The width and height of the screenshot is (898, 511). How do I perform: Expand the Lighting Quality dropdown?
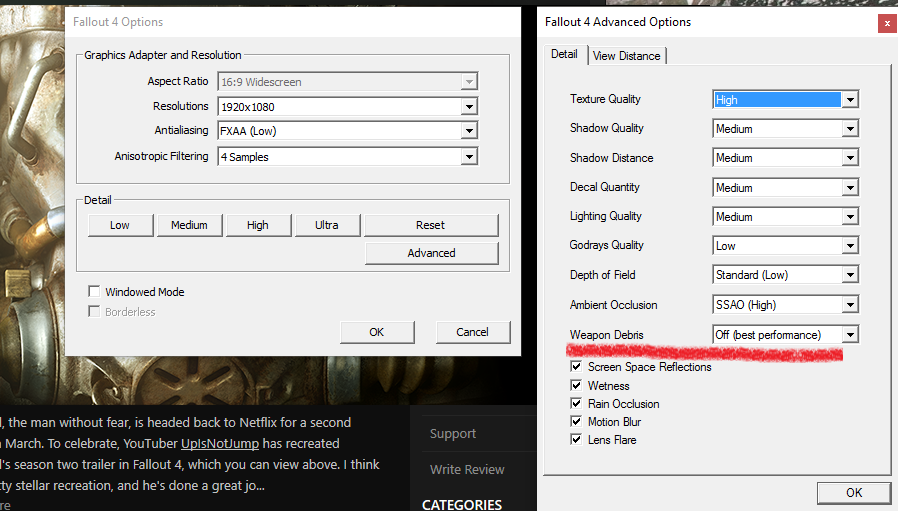tap(785, 217)
